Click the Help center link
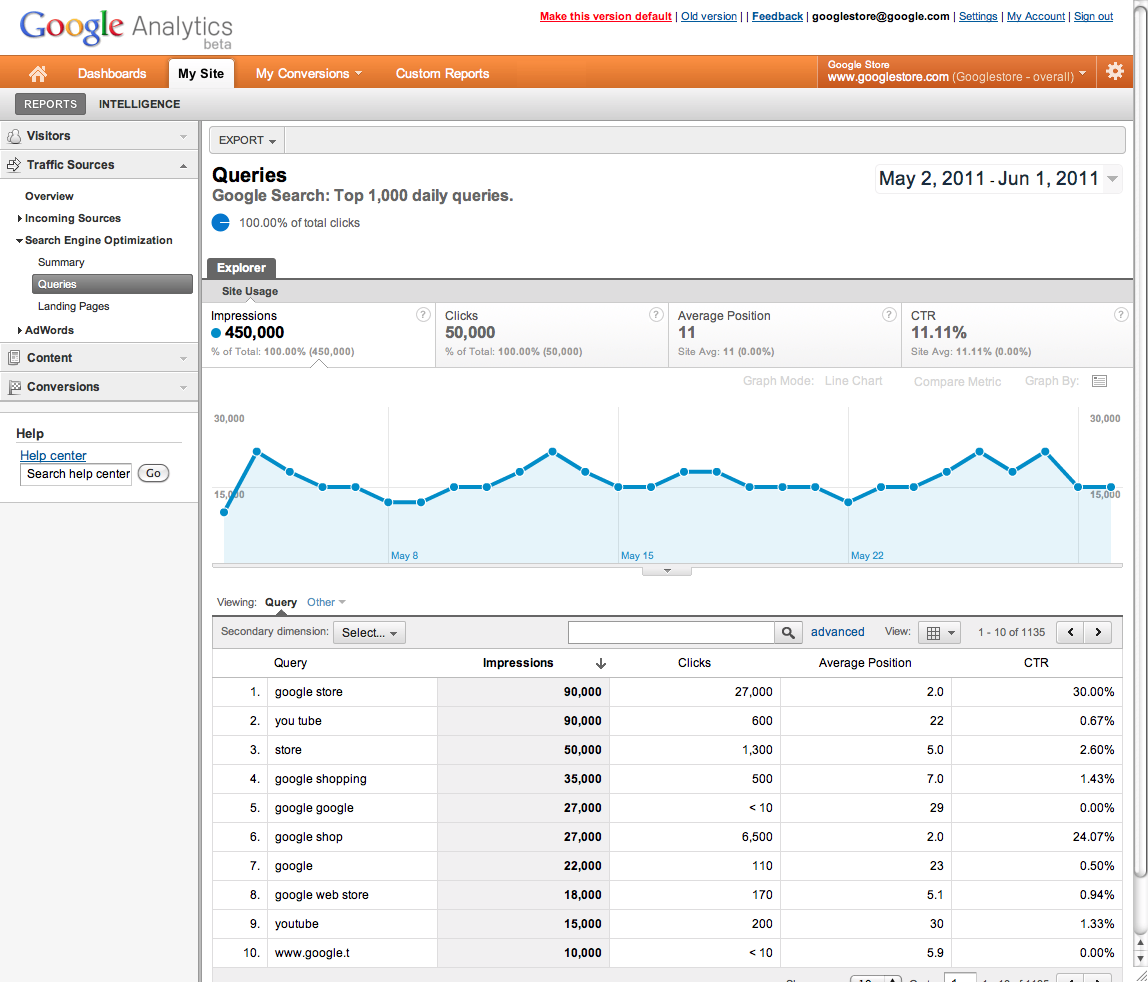This screenshot has height=982, width=1148. pyautogui.click(x=53, y=455)
